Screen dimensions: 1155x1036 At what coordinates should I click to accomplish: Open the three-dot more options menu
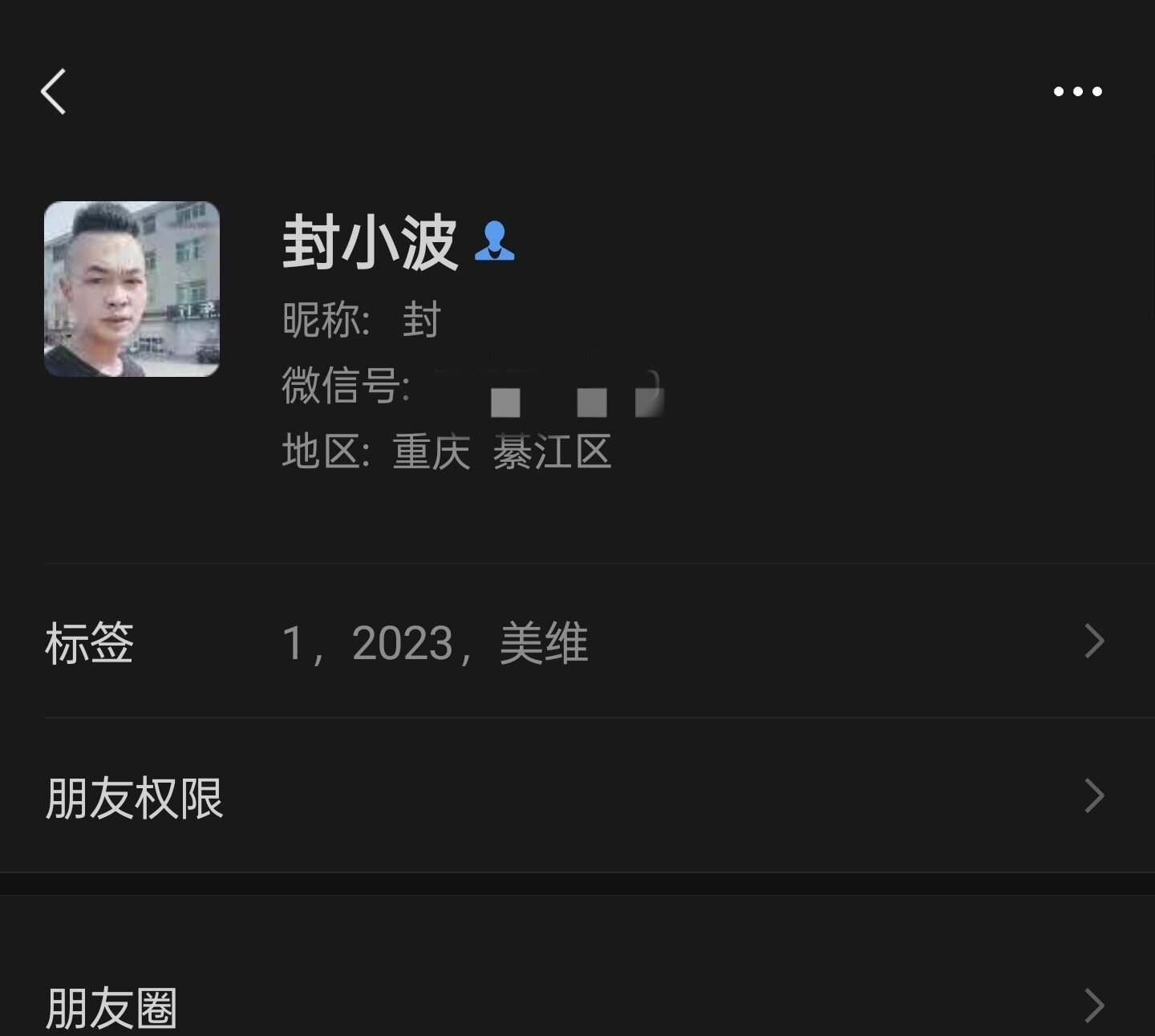1077,91
